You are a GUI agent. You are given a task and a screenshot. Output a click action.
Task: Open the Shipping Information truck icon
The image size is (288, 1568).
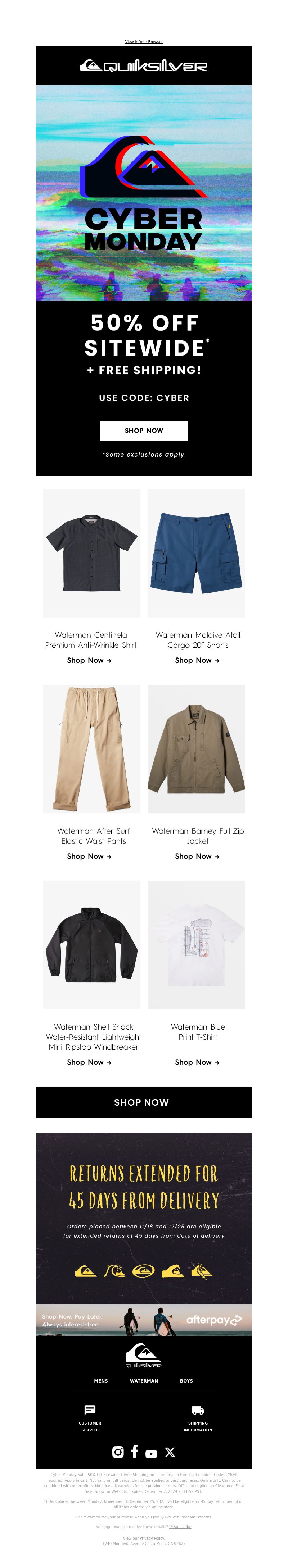tap(198, 1410)
